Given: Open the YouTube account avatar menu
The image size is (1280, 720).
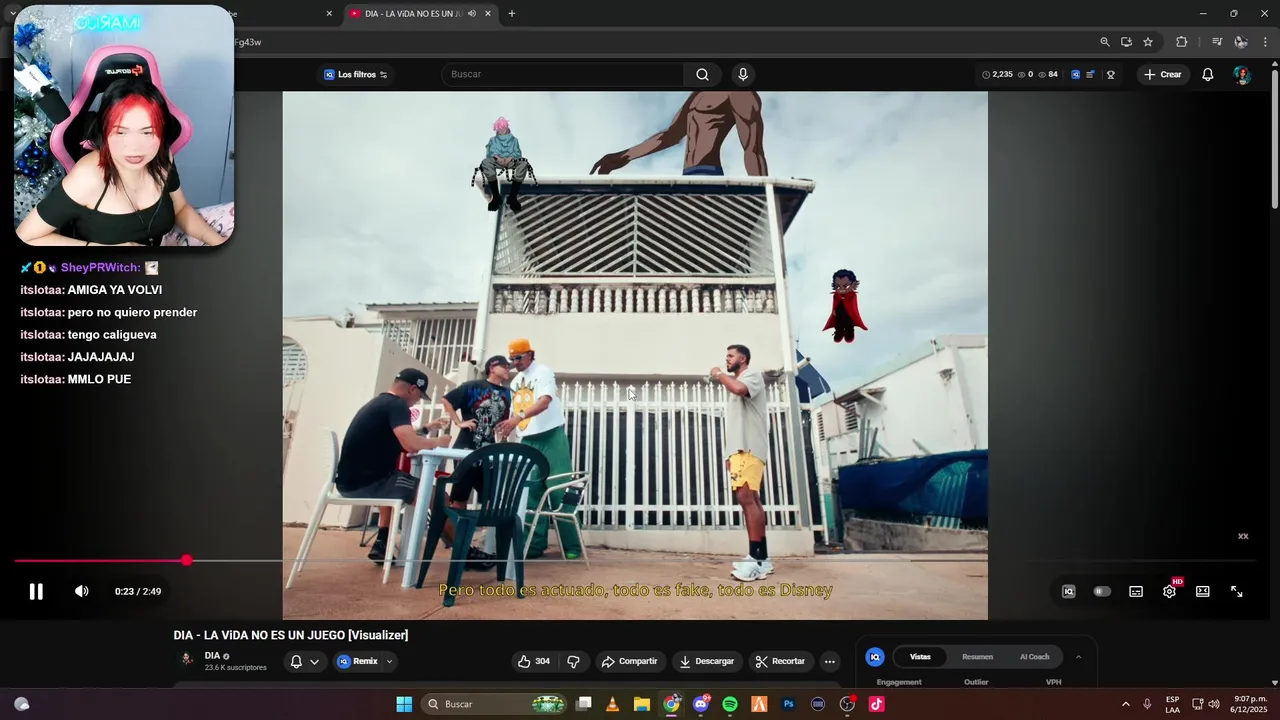Looking at the screenshot, I should click(x=1241, y=74).
